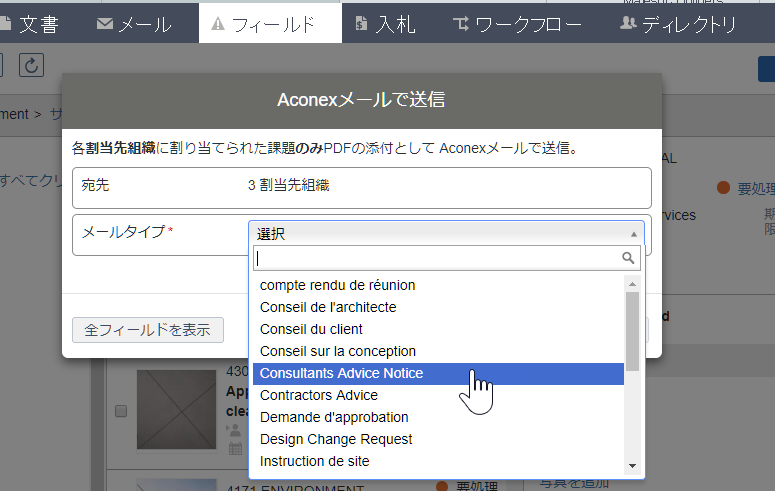Open the ワークフロー tab
This screenshot has width=775, height=491.
[517, 24]
